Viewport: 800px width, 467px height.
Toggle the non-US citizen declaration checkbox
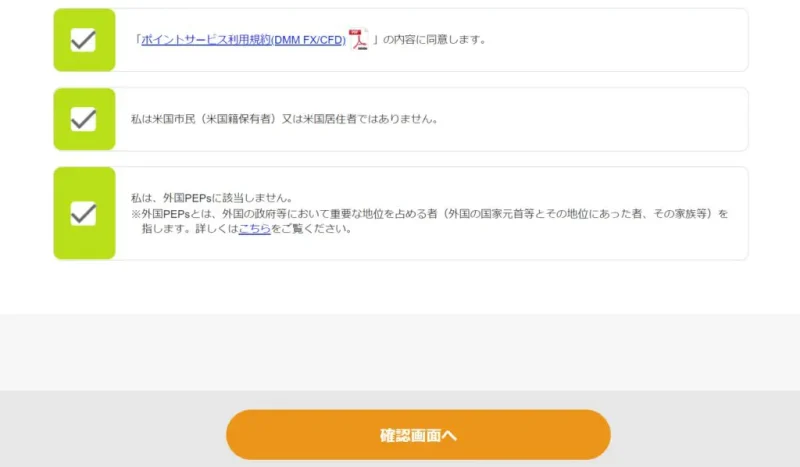click(84, 119)
